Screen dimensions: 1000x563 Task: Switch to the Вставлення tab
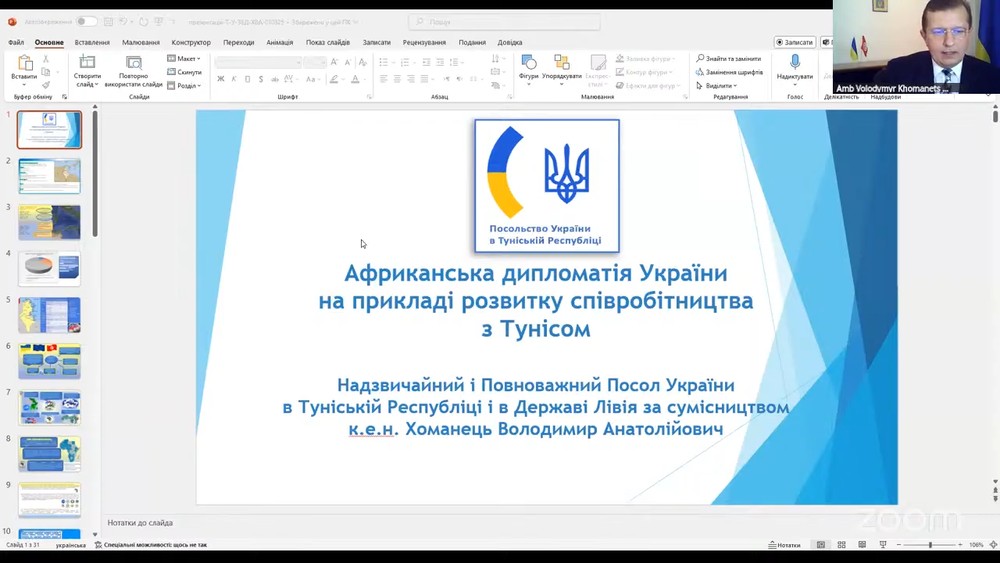click(x=92, y=42)
